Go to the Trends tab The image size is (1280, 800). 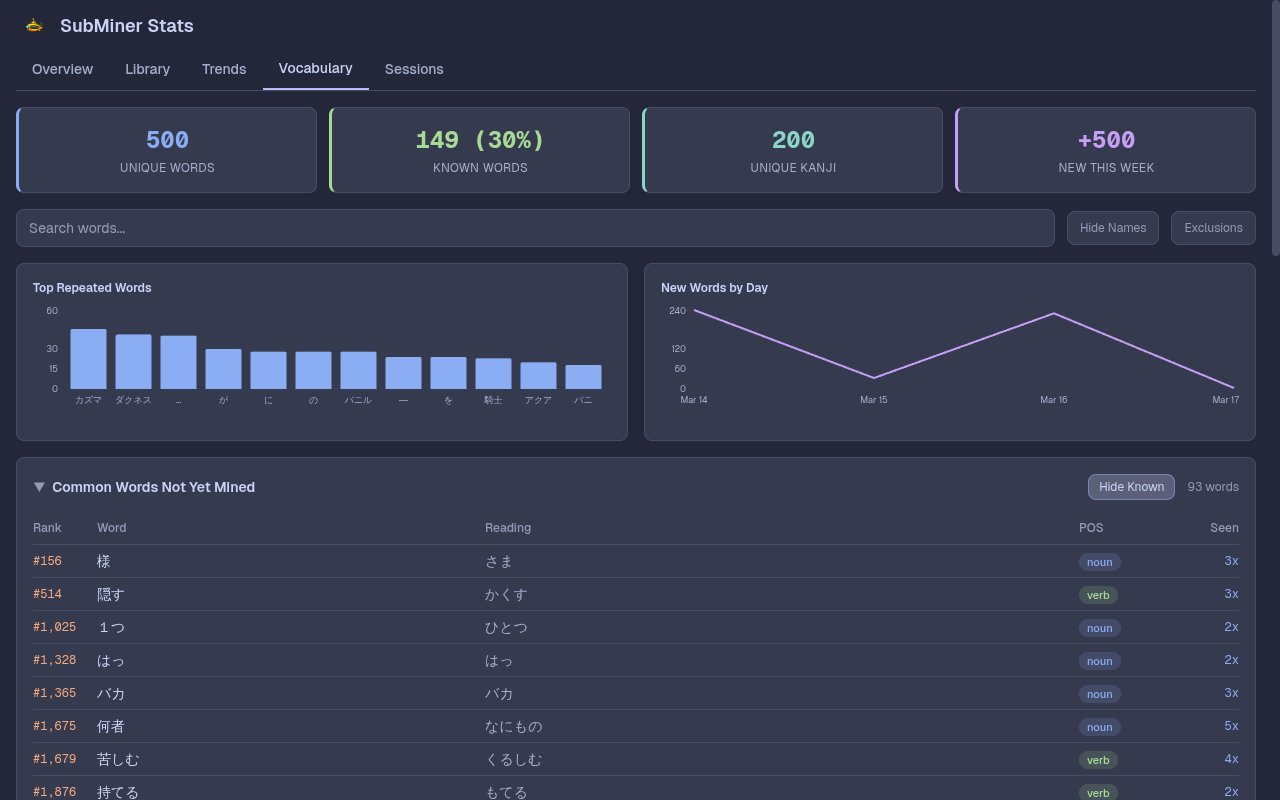(x=224, y=69)
